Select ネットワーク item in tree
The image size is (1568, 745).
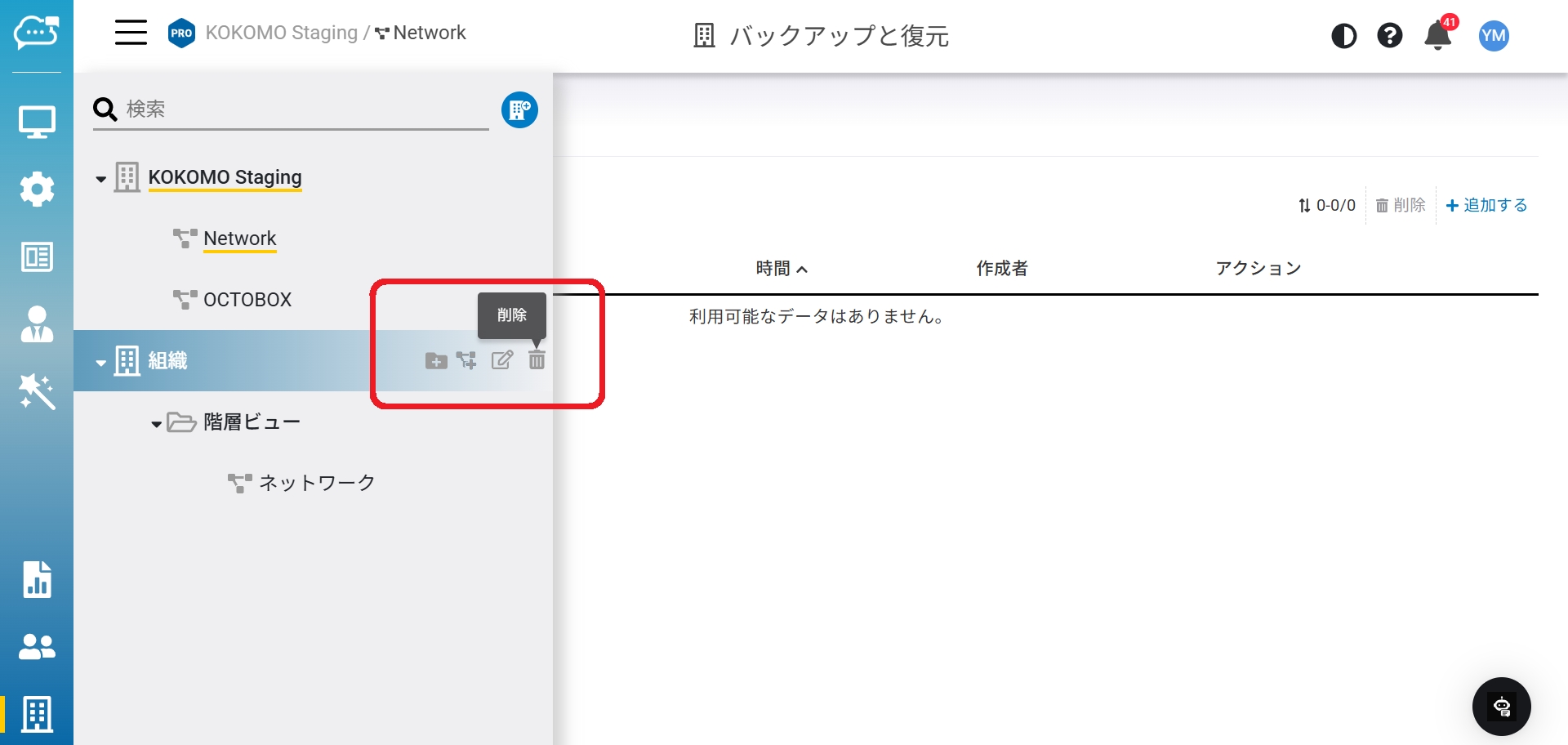point(316,483)
